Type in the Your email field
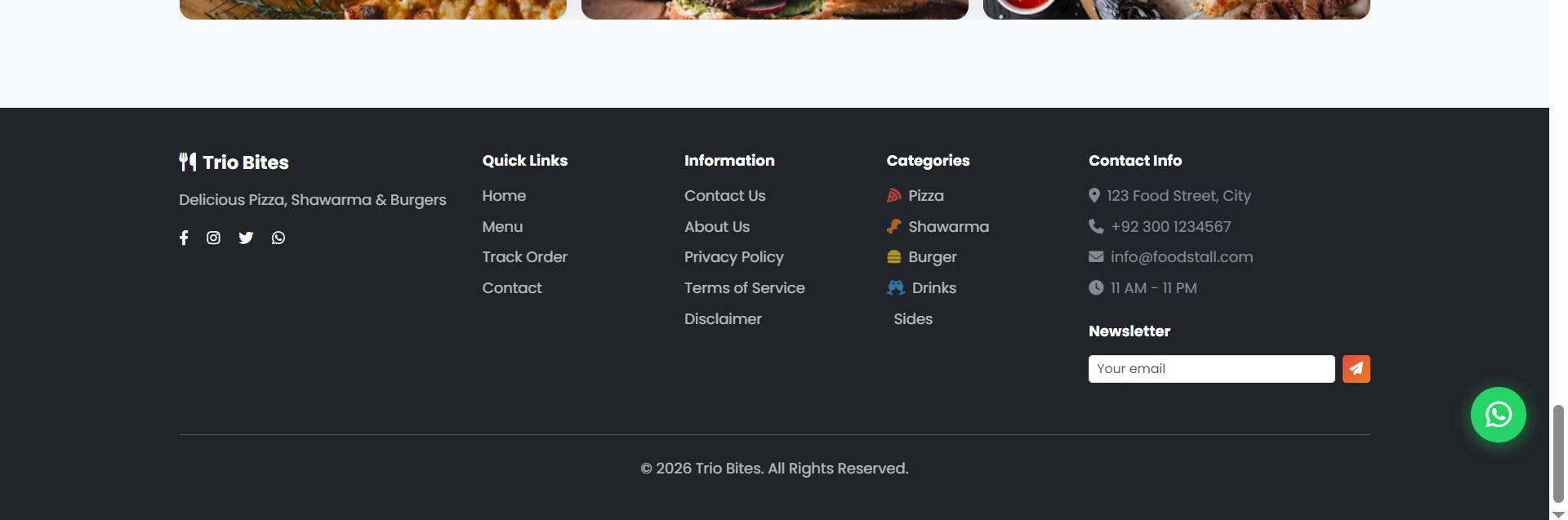1568x520 pixels. [x=1211, y=369]
